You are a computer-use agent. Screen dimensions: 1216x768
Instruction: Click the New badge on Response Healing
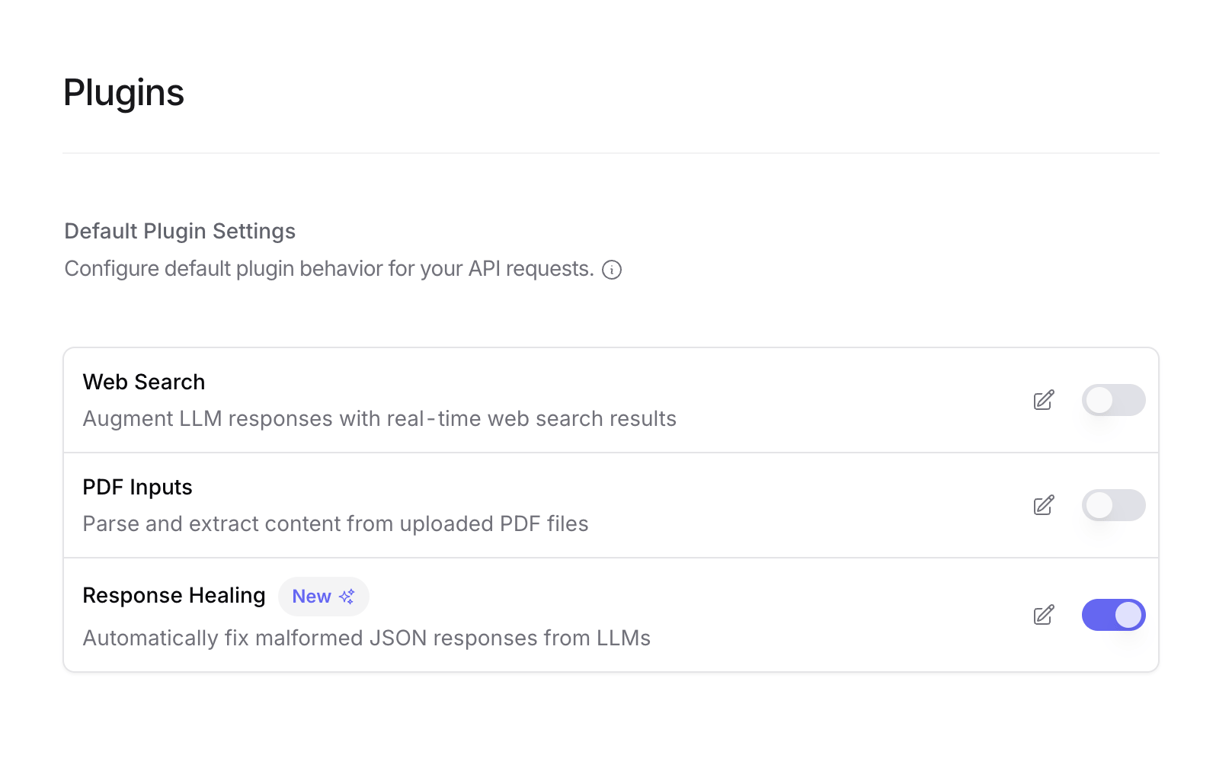point(323,596)
